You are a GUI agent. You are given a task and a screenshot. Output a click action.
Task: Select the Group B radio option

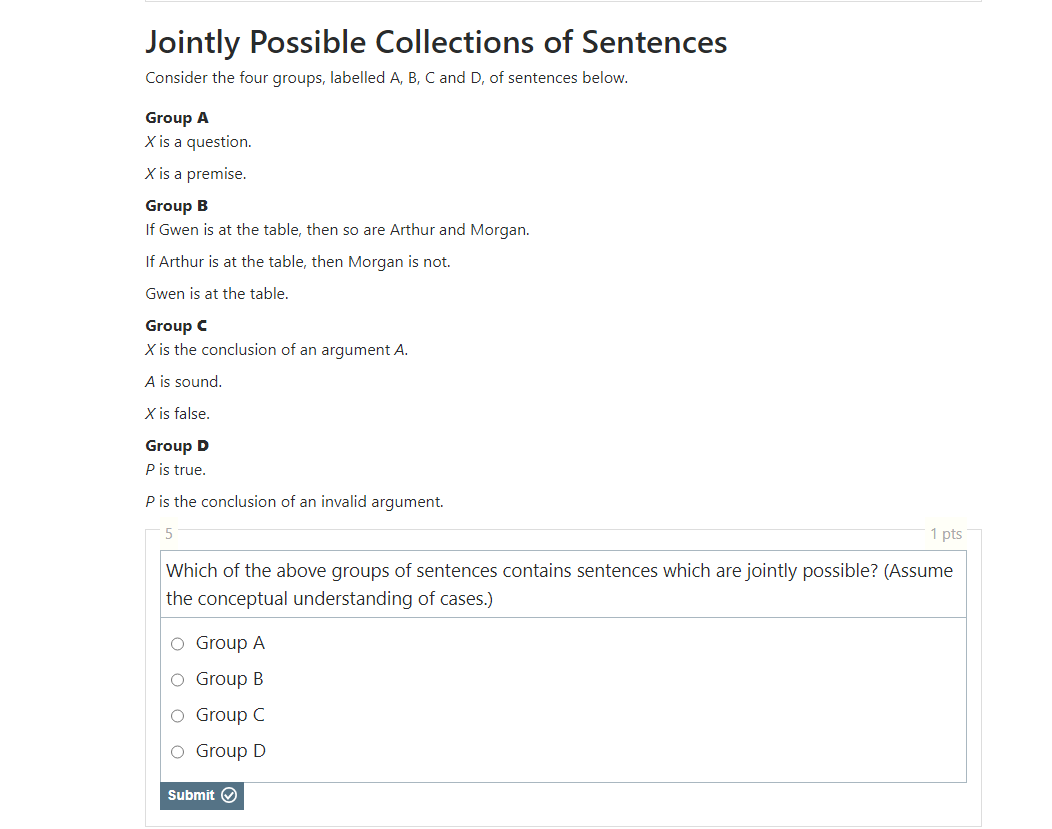click(x=178, y=680)
